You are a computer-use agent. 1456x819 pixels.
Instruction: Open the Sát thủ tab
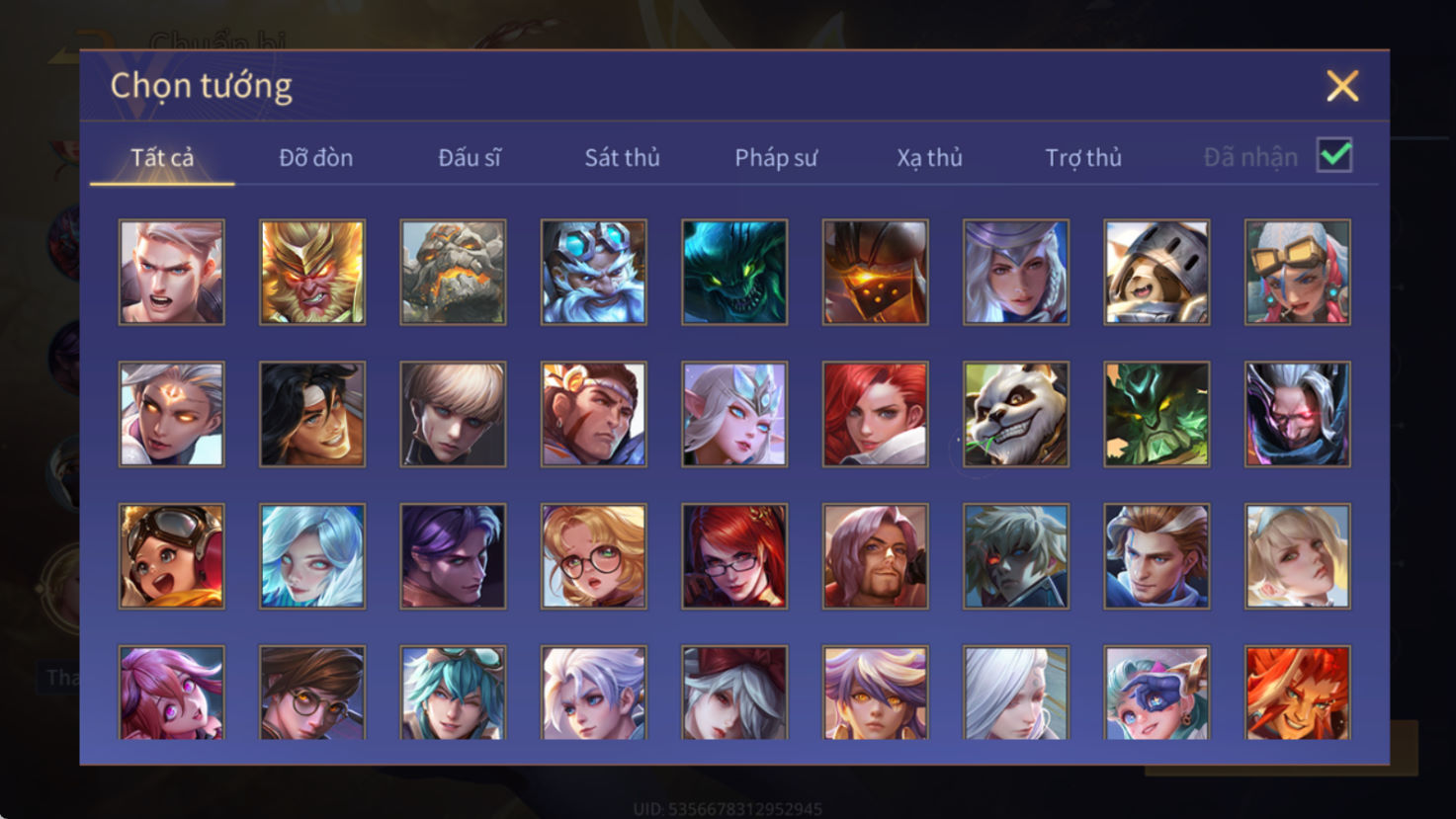(622, 158)
